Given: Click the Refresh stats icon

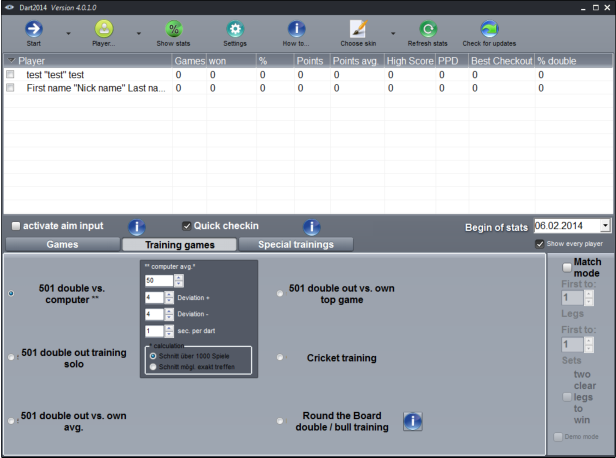Looking at the screenshot, I should (x=427, y=29).
